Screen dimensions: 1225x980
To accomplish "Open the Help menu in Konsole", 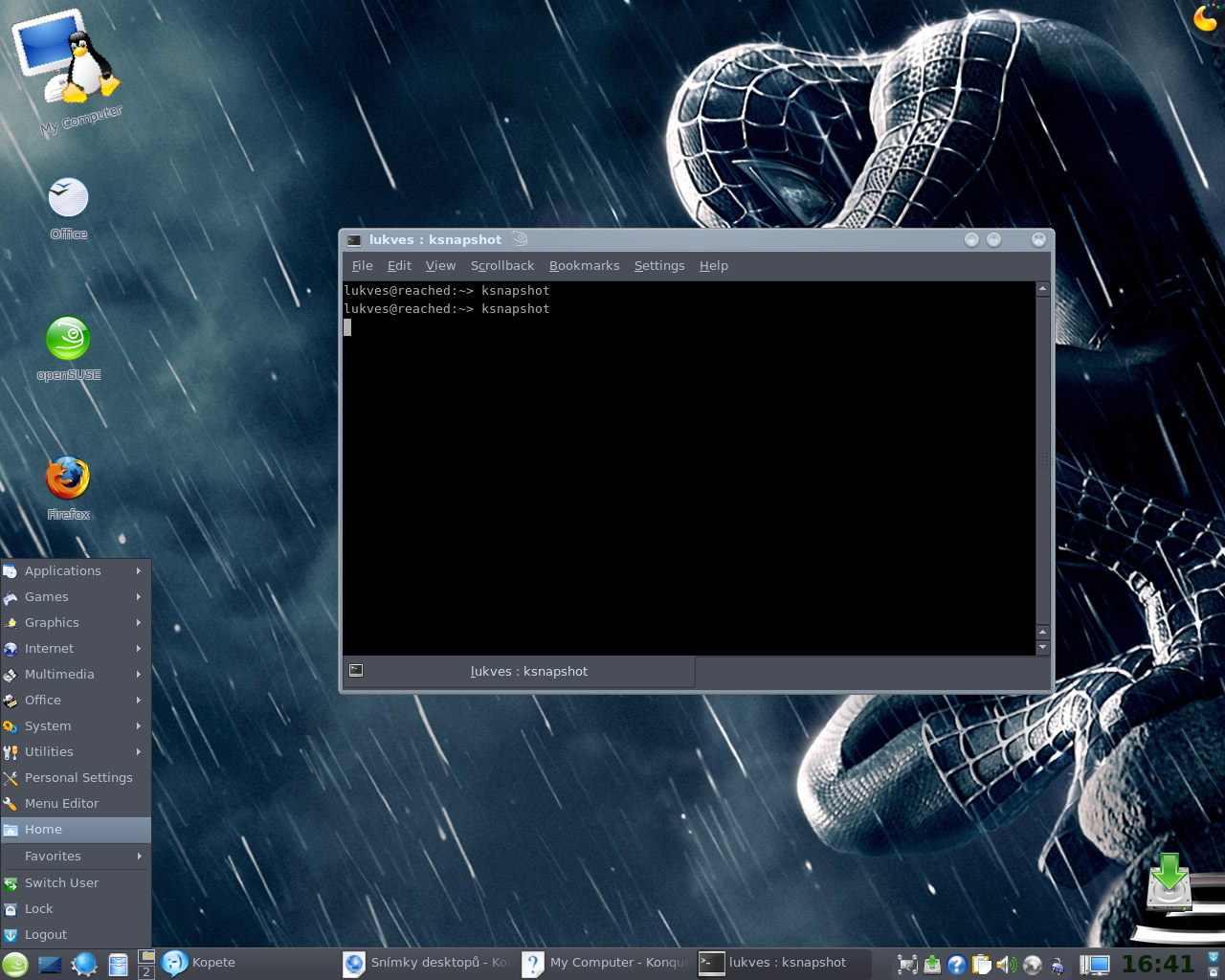I will tap(714, 266).
